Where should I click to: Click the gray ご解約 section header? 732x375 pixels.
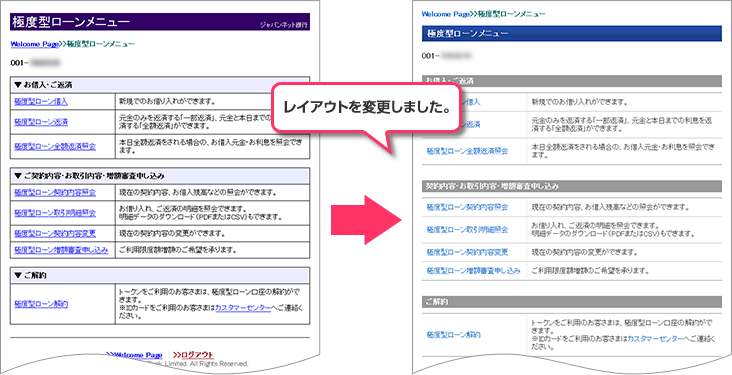[572, 302]
